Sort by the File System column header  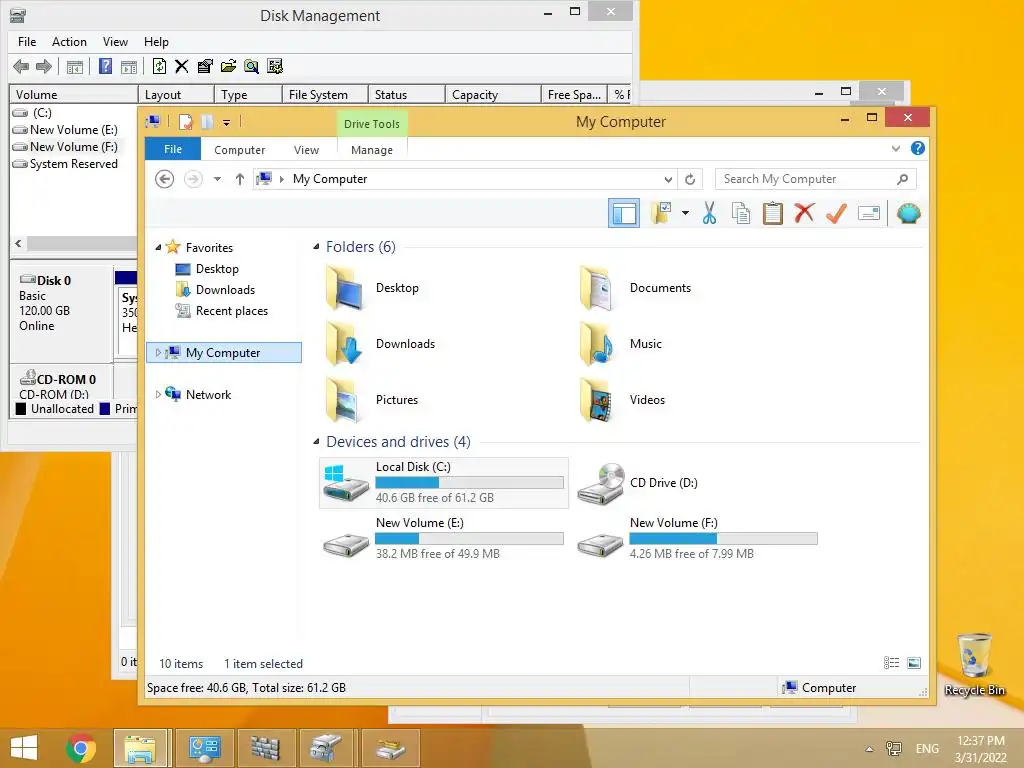coord(325,95)
